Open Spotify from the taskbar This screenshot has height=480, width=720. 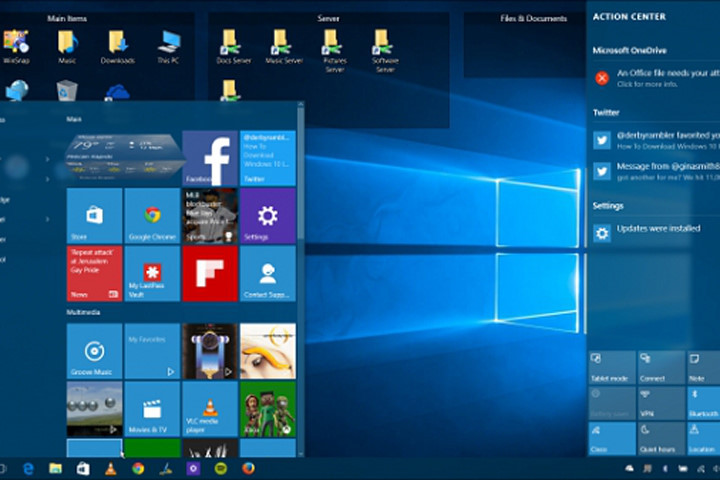221,469
